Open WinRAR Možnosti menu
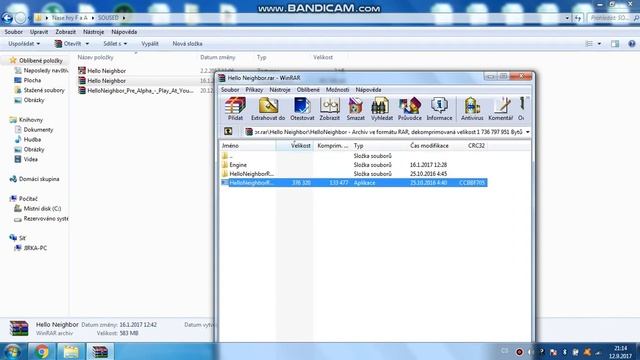 pyautogui.click(x=337, y=89)
